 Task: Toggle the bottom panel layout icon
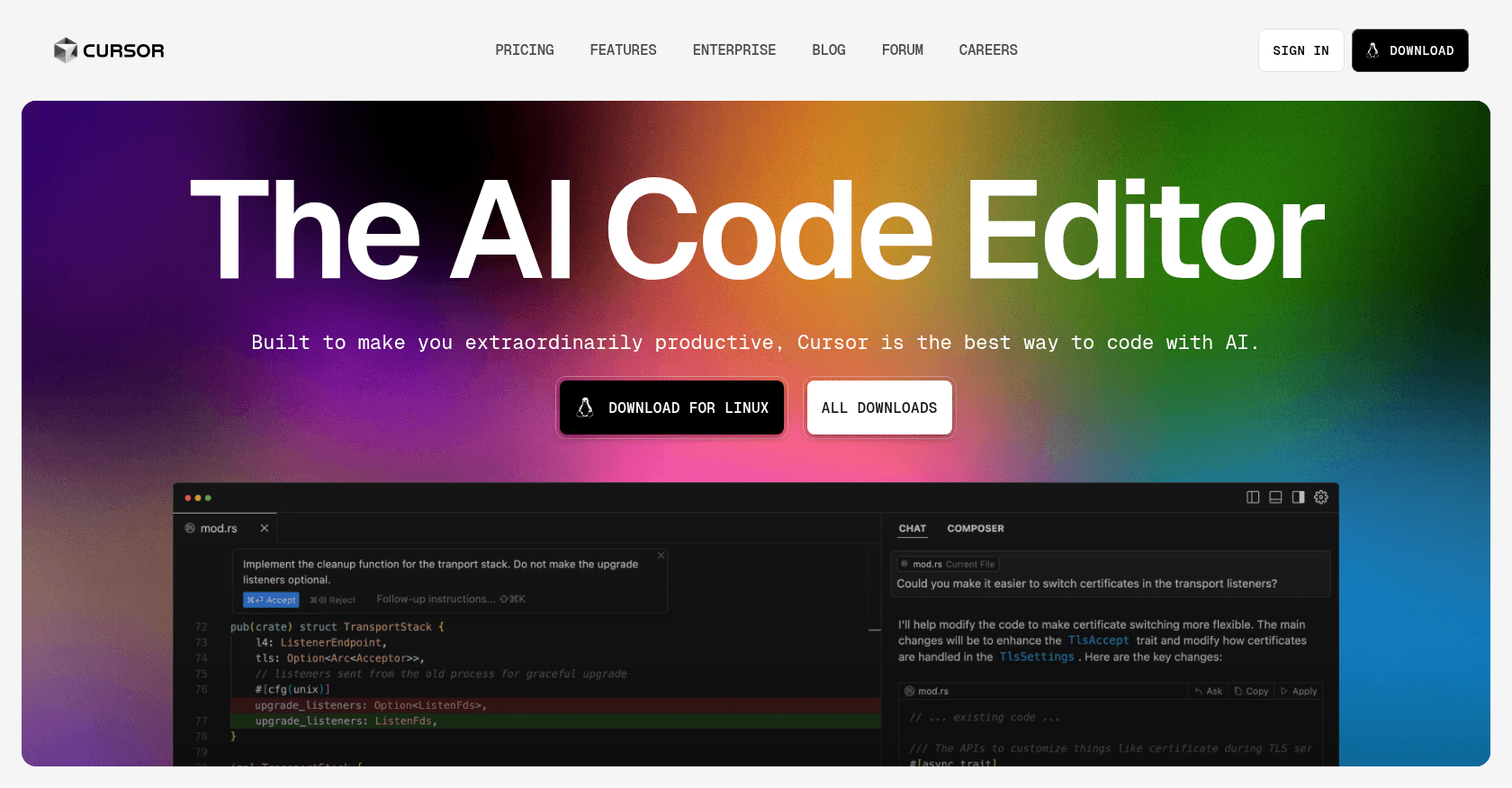pos(1275,497)
